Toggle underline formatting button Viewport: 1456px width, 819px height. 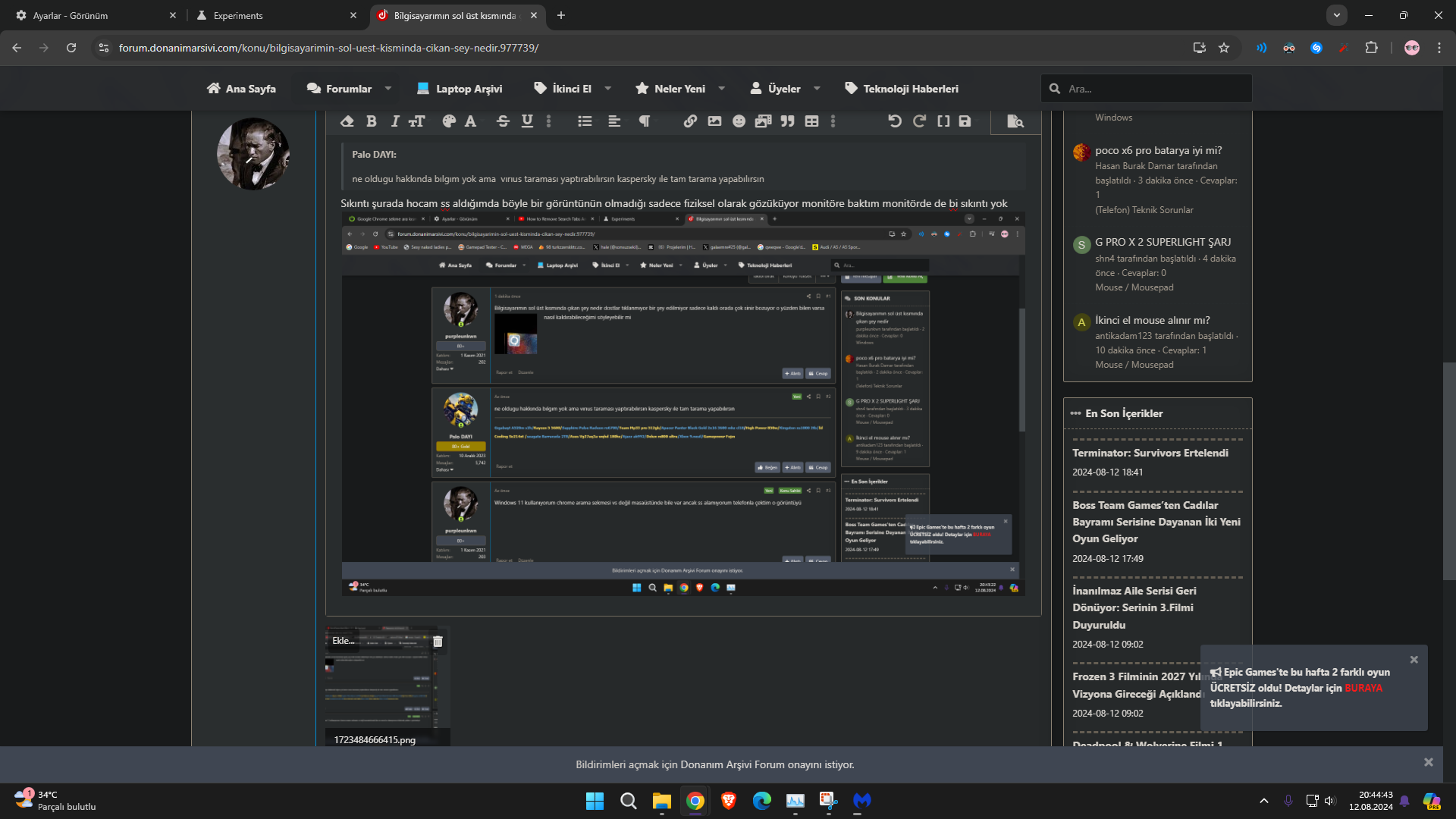pos(527,121)
